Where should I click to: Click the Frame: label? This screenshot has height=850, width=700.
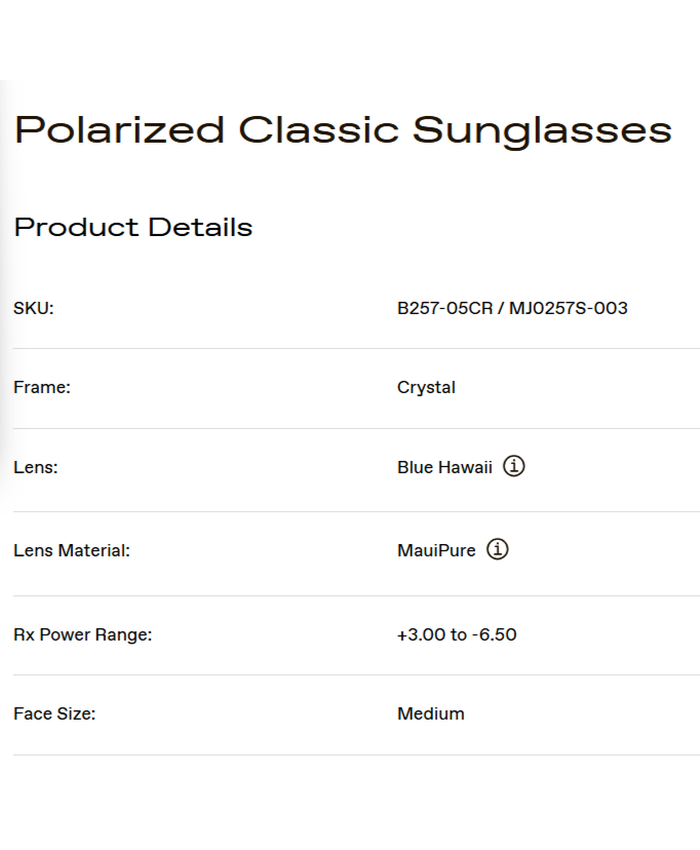pyautogui.click(x=42, y=387)
